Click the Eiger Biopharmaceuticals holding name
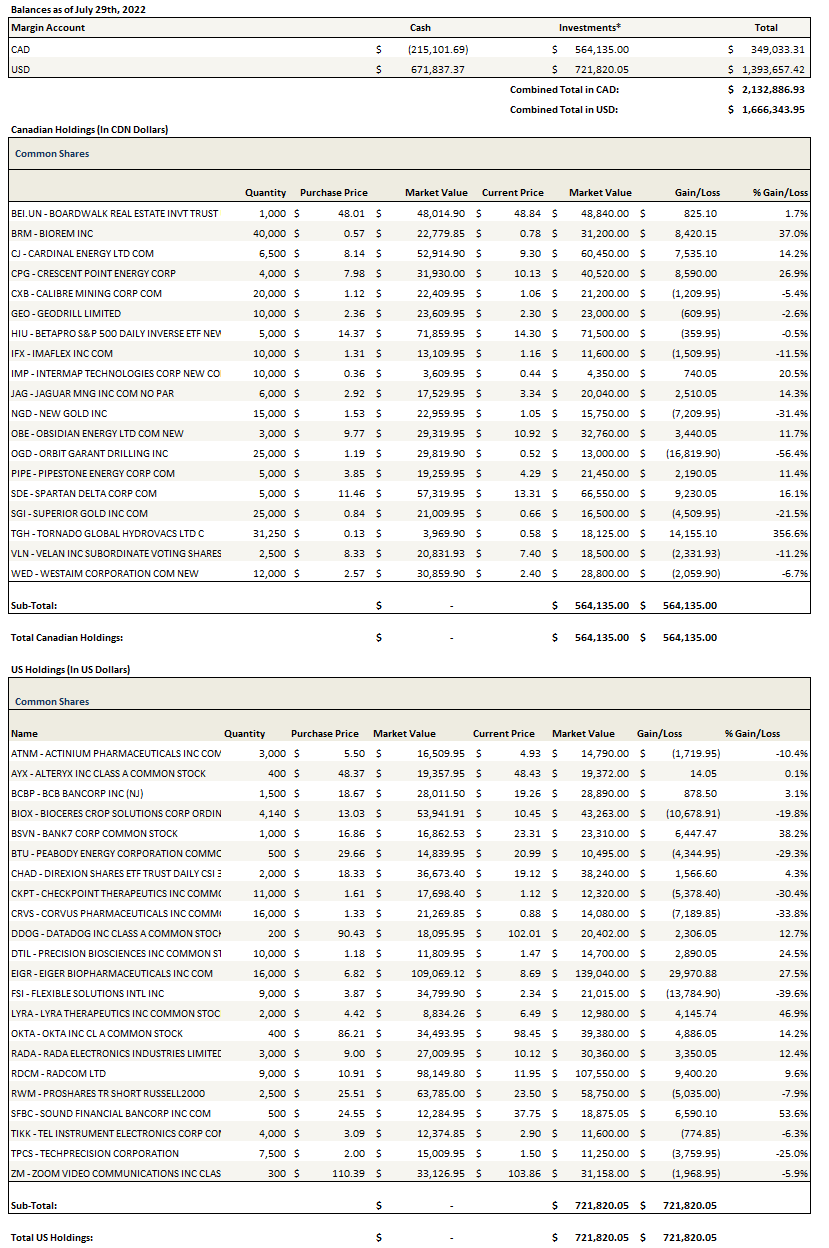Viewport: 829px width, 1248px height. click(111, 973)
